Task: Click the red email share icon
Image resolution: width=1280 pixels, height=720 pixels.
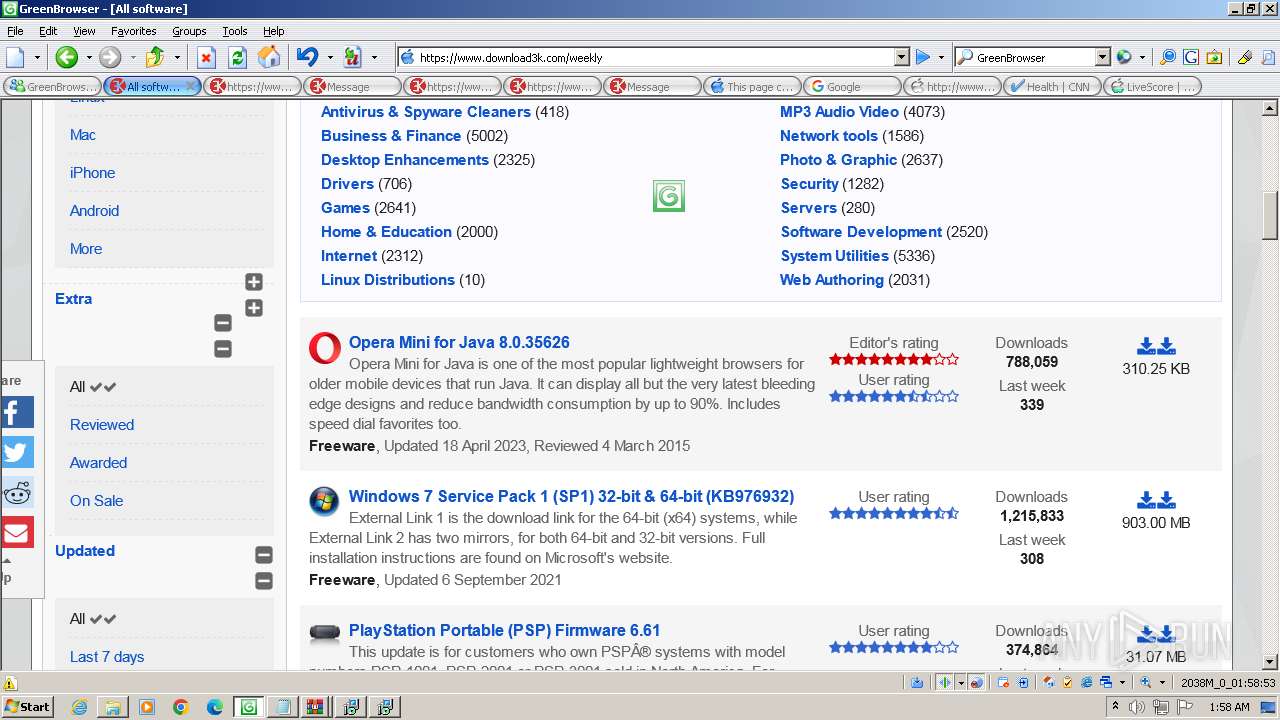Action: (17, 532)
